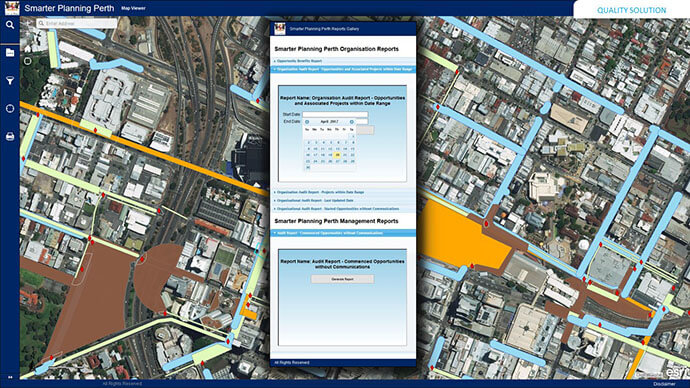The height and width of the screenshot is (388, 690).
Task: Go to next month in calendar
Action: pos(352,122)
